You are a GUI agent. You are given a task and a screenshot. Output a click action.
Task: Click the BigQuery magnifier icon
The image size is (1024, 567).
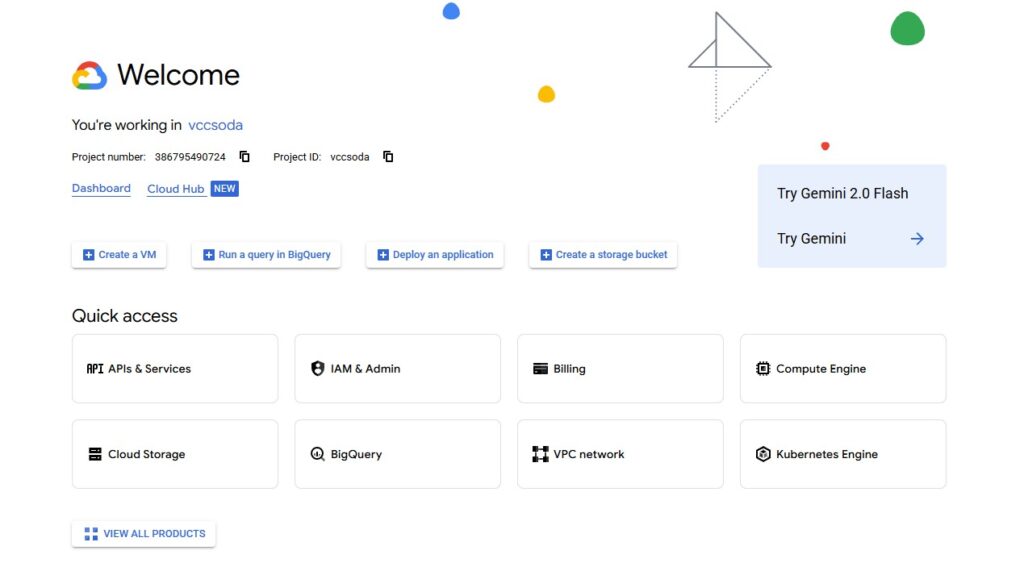pos(318,454)
